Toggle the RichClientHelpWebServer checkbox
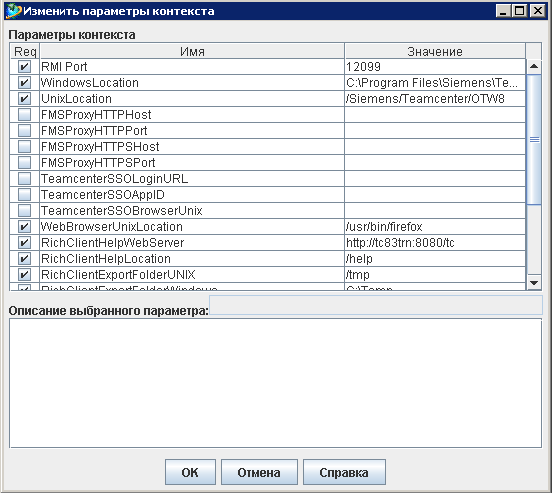The image size is (552, 493). (24, 242)
